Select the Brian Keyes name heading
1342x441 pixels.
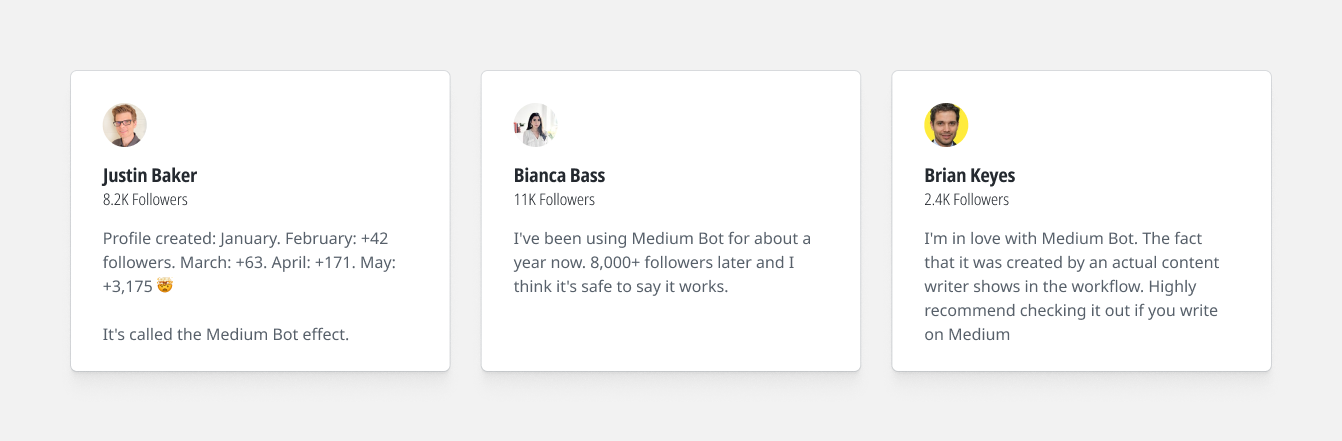click(x=969, y=176)
